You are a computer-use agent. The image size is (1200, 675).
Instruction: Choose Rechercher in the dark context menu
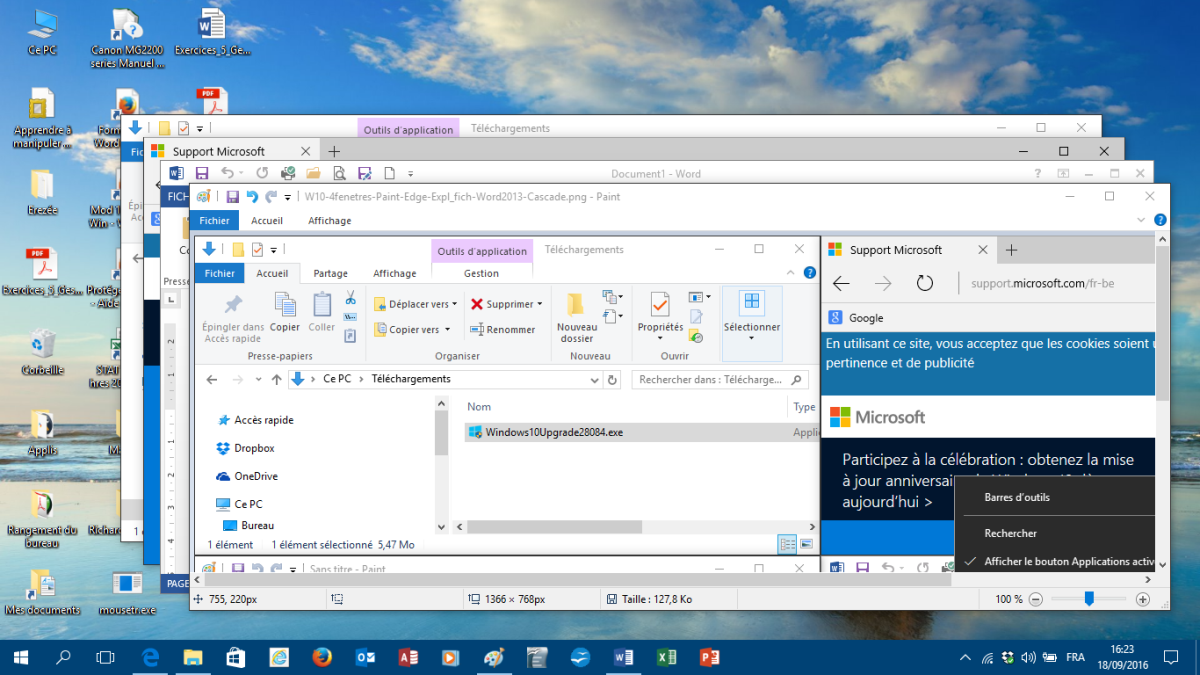(1010, 533)
